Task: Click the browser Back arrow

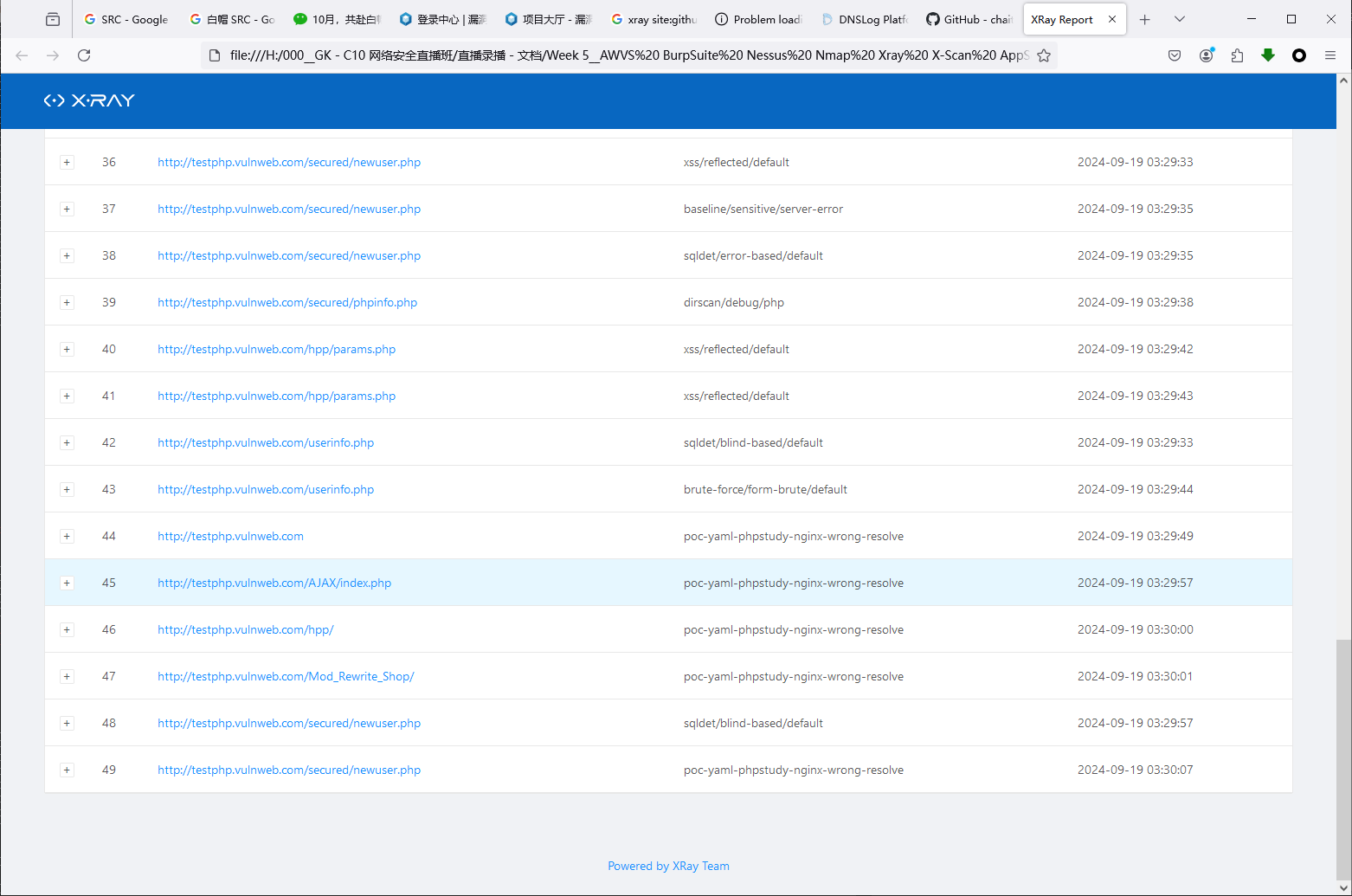Action: 22,55
